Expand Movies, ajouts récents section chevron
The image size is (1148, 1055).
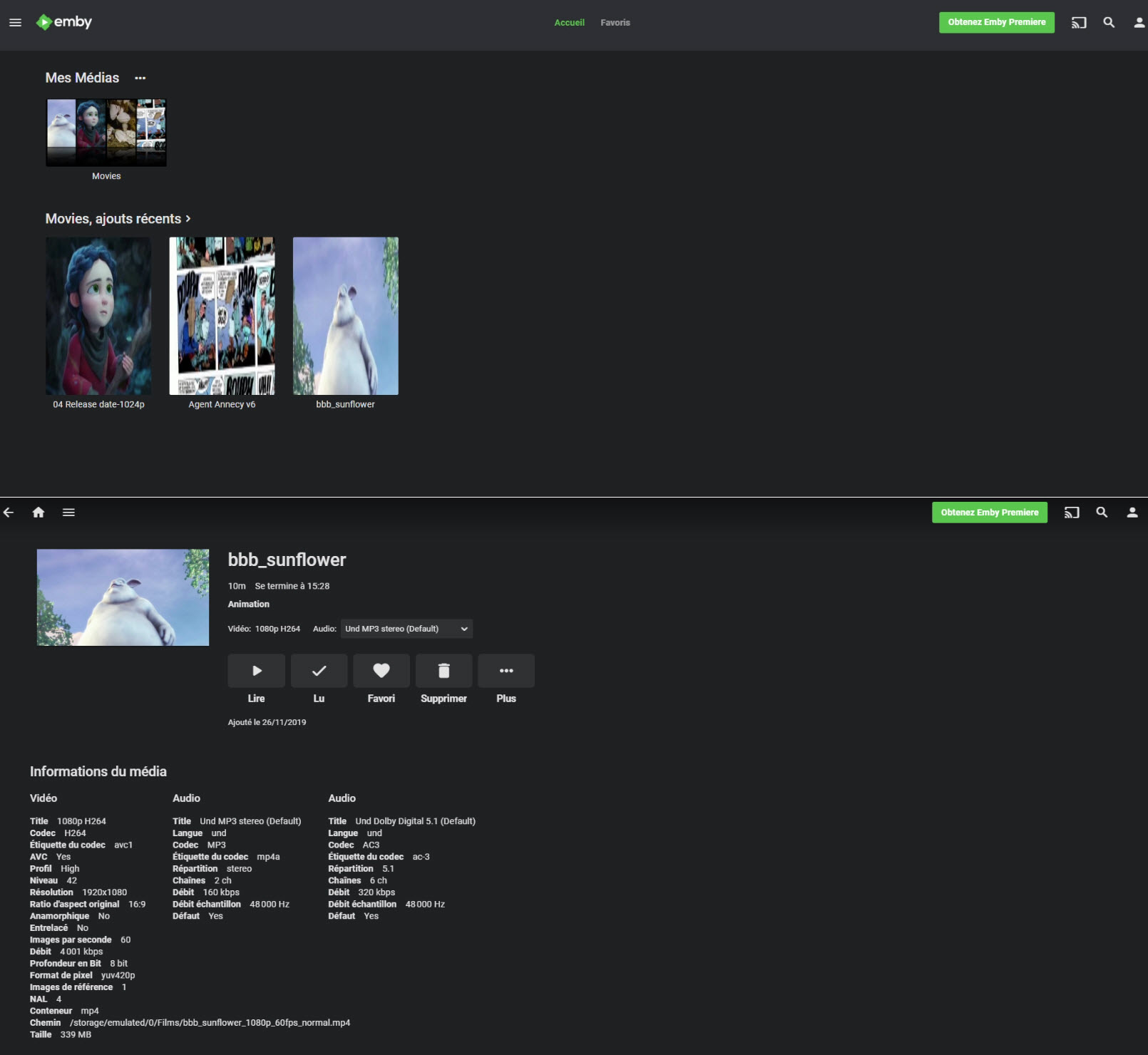188,219
